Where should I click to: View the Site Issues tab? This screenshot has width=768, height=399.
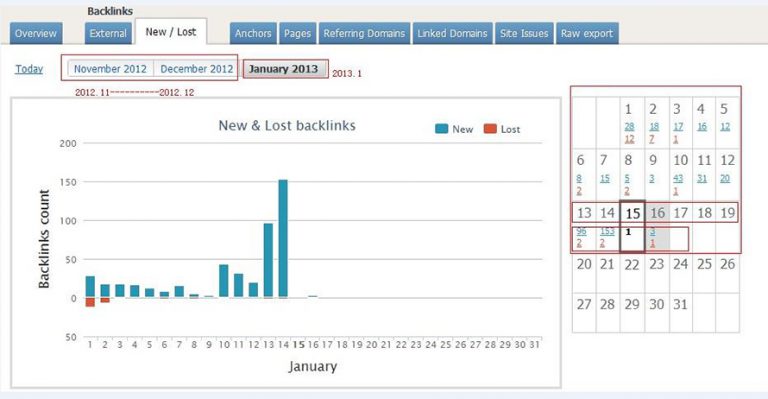click(x=524, y=33)
